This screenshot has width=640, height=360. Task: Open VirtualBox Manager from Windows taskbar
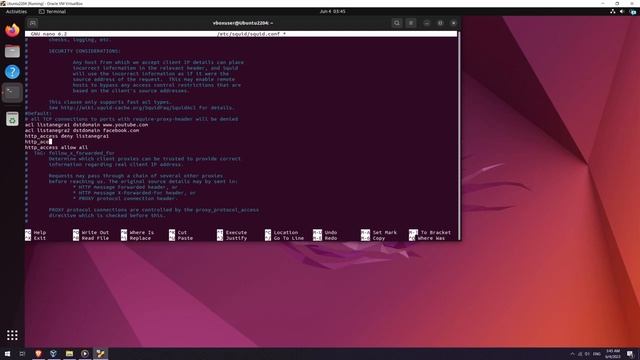click(53, 353)
